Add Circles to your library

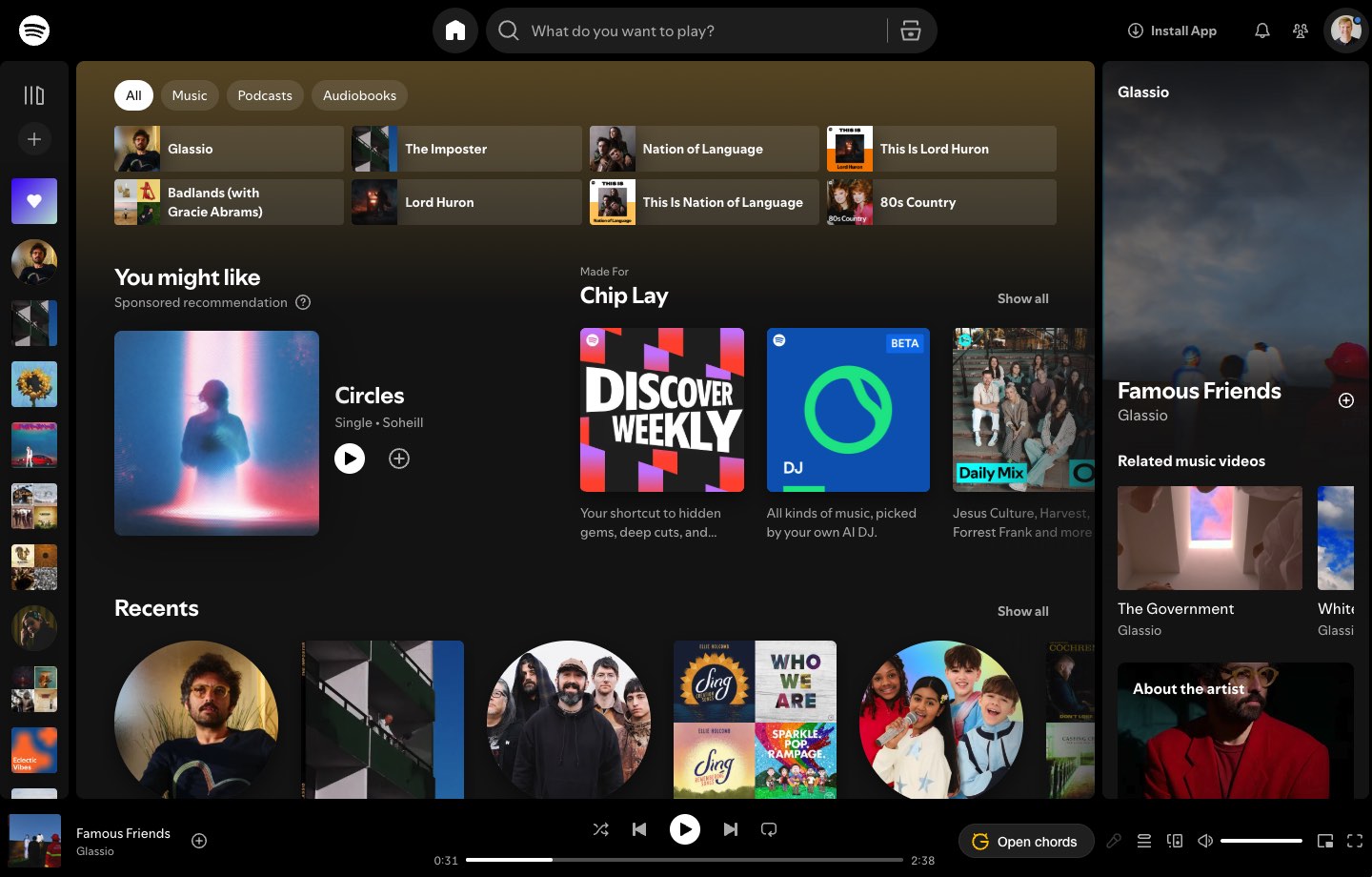pos(399,459)
